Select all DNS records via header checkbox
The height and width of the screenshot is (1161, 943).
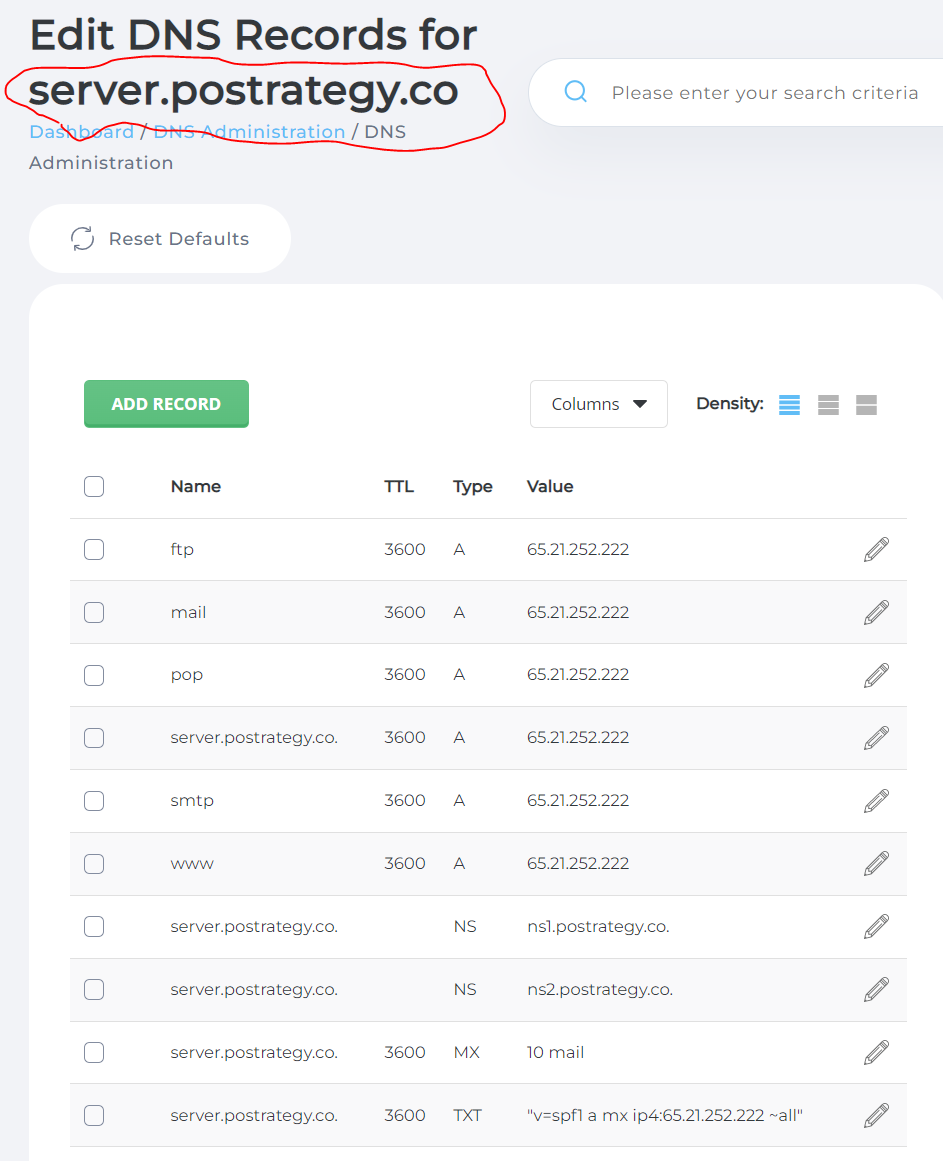point(93,486)
